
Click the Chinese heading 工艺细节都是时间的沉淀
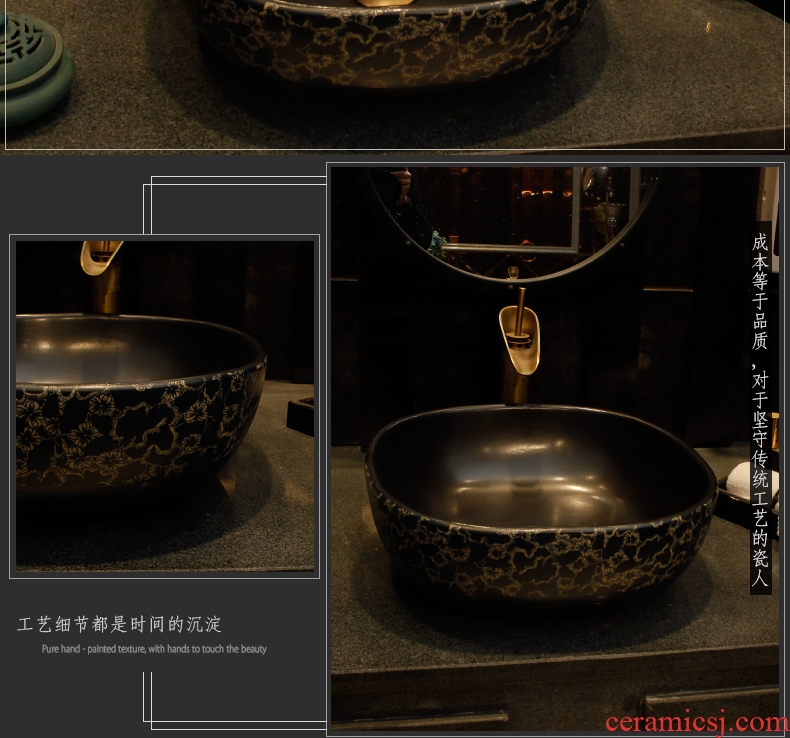click(120, 625)
